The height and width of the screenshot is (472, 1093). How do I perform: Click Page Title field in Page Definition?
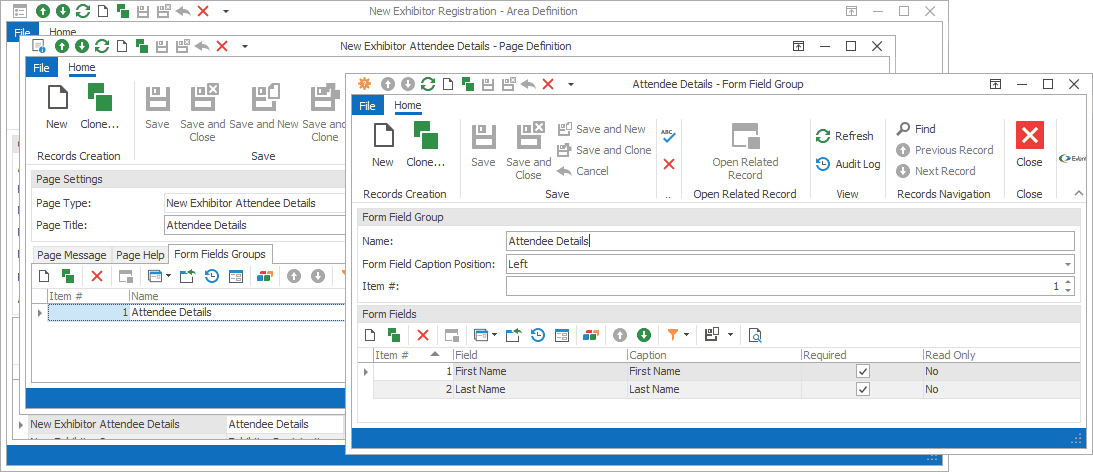tap(254, 225)
